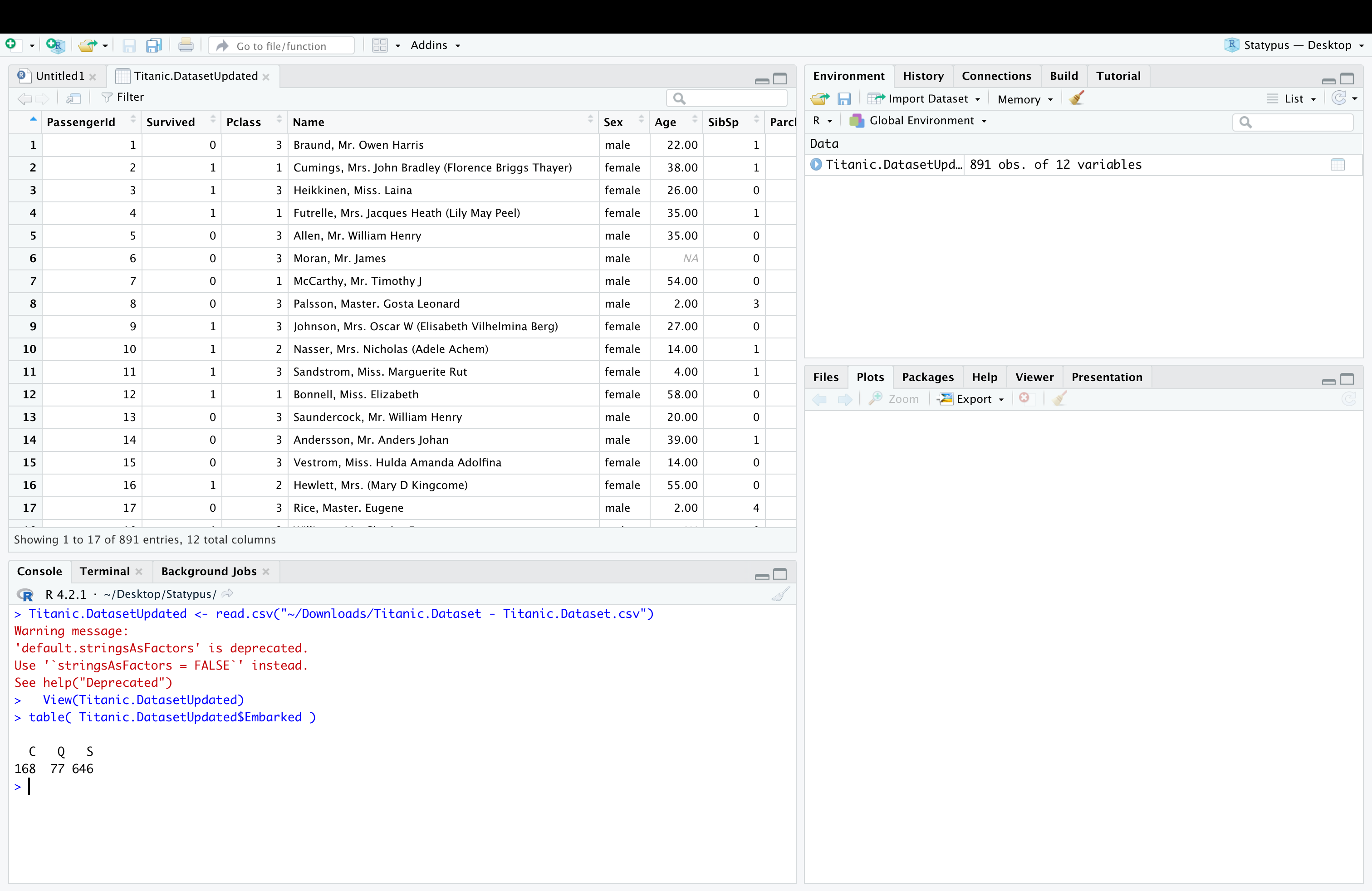Switch to the Help tab
This screenshot has width=1372, height=891.
tap(985, 377)
